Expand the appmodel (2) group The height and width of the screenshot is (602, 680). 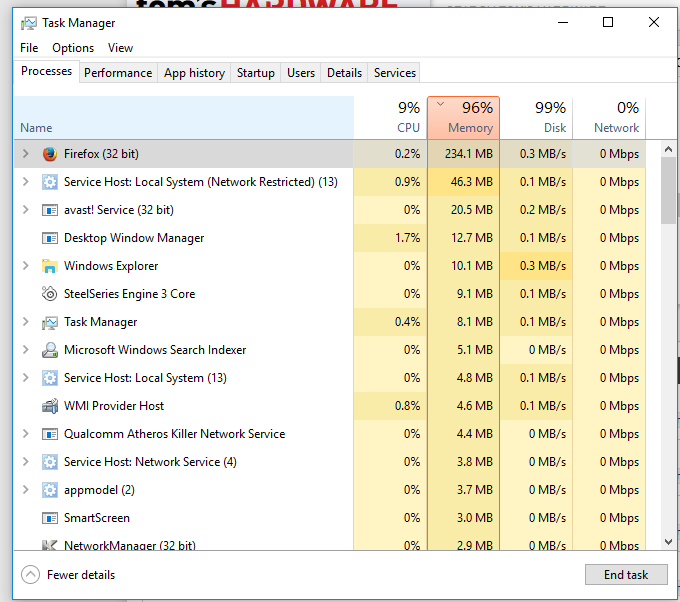point(26,490)
